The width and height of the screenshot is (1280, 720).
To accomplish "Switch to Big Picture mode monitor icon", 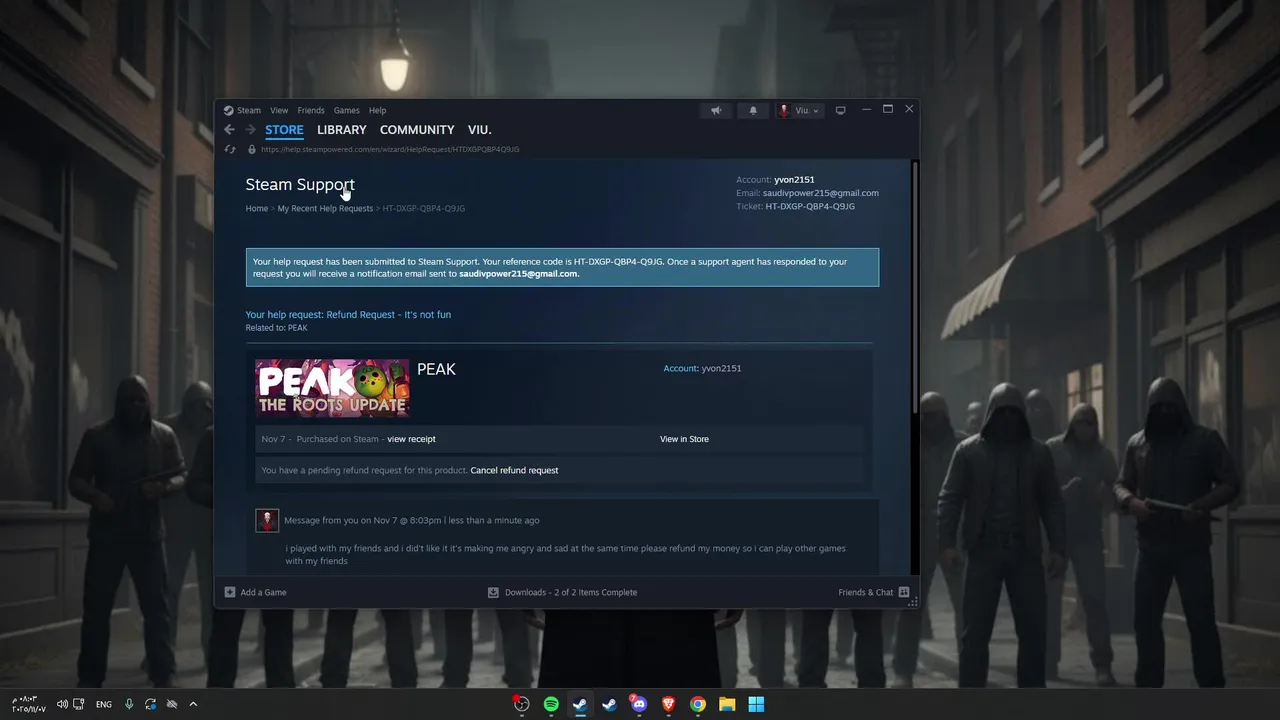I will (x=840, y=110).
